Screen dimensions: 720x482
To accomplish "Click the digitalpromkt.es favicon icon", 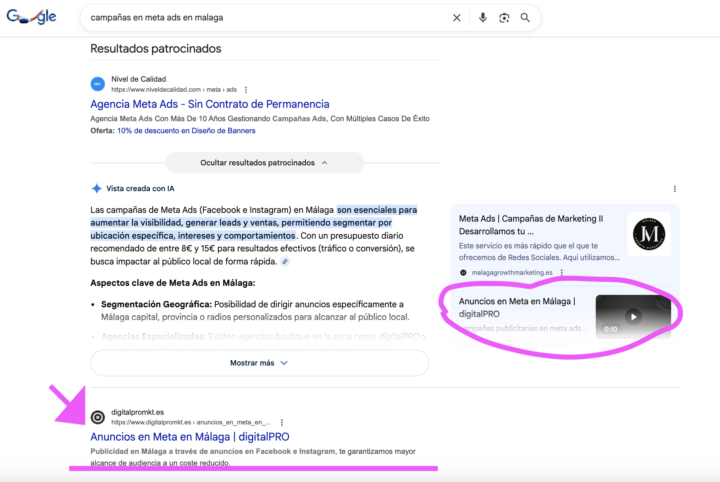I will [x=97, y=417].
